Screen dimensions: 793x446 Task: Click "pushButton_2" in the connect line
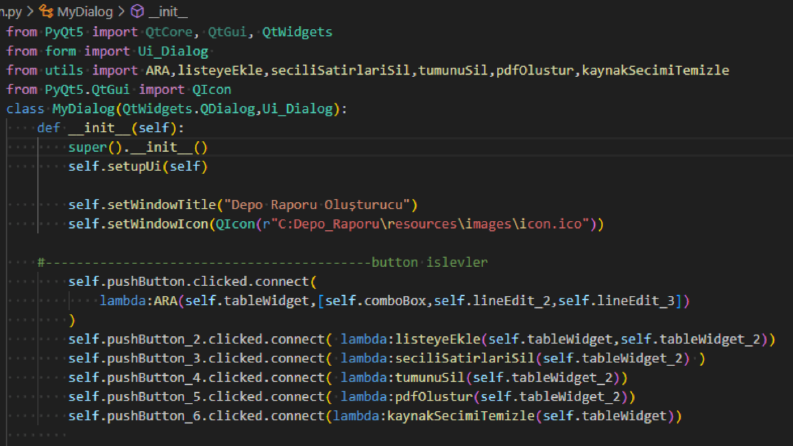pos(154,339)
